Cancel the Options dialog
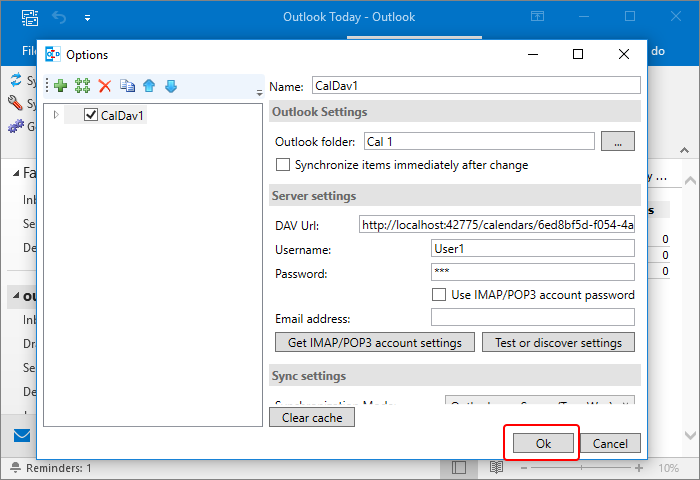700x480 pixels. tap(610, 443)
